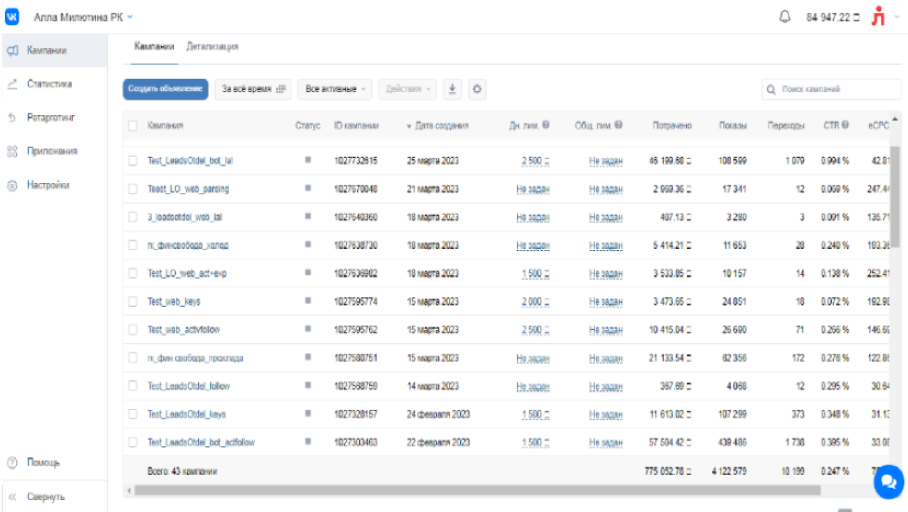Click help icon next to CTR
Viewport: 908px width, 512px height.
(845, 125)
